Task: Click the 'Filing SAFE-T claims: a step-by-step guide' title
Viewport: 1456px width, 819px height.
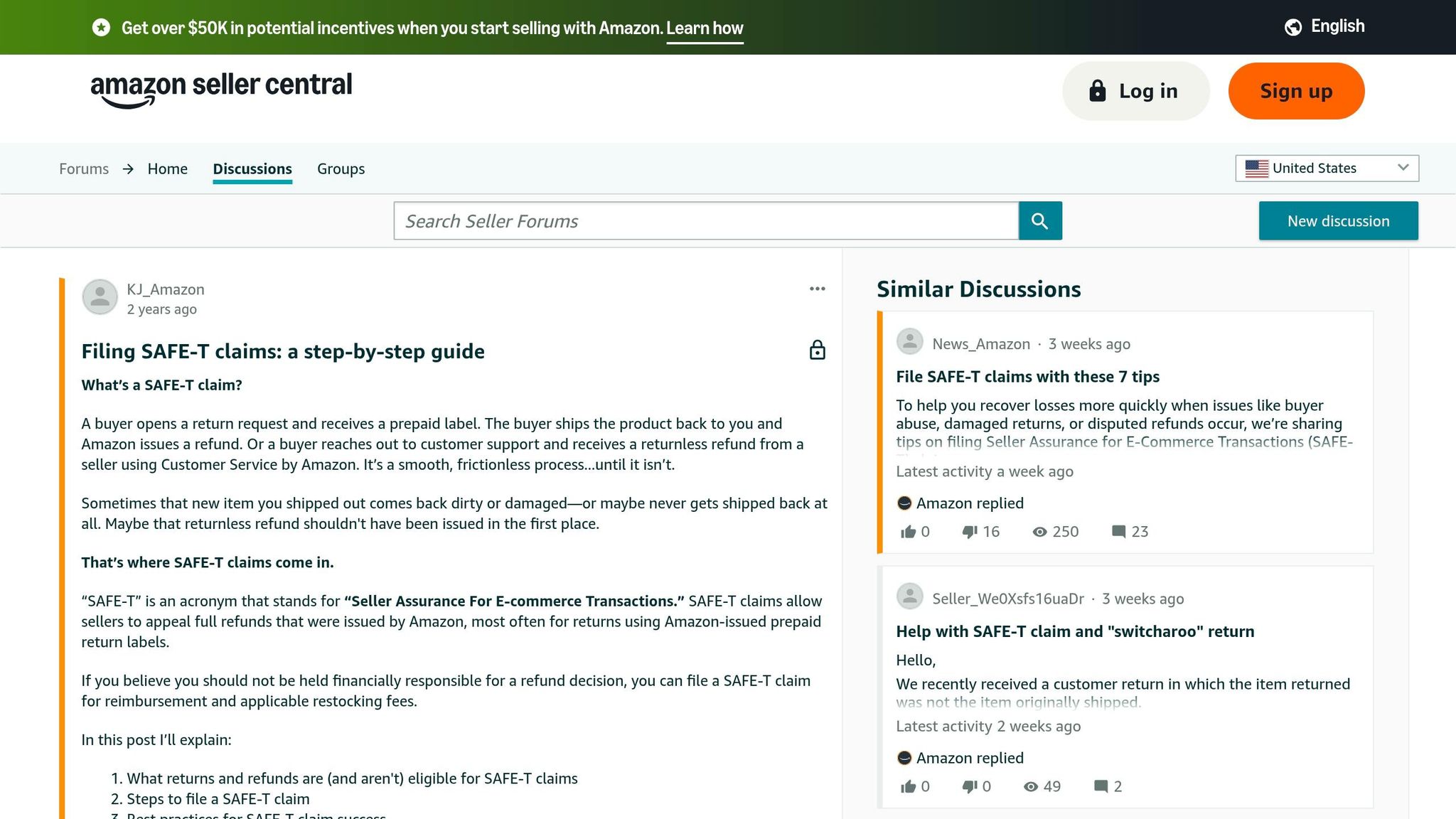Action: coord(283,351)
